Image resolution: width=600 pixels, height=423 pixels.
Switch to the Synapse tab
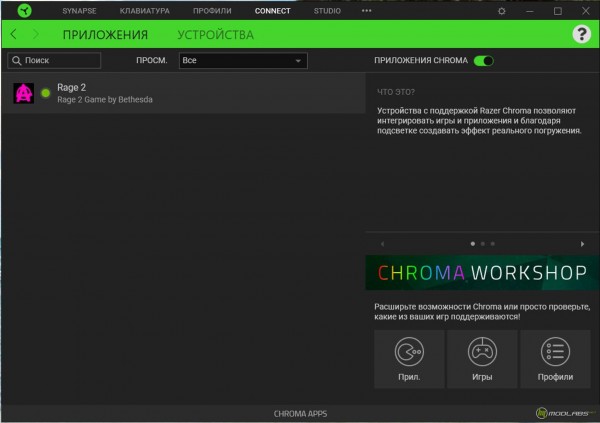point(79,11)
